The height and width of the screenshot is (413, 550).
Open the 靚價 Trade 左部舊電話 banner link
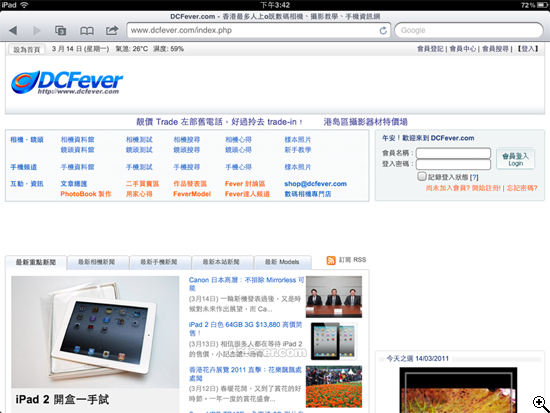point(219,122)
